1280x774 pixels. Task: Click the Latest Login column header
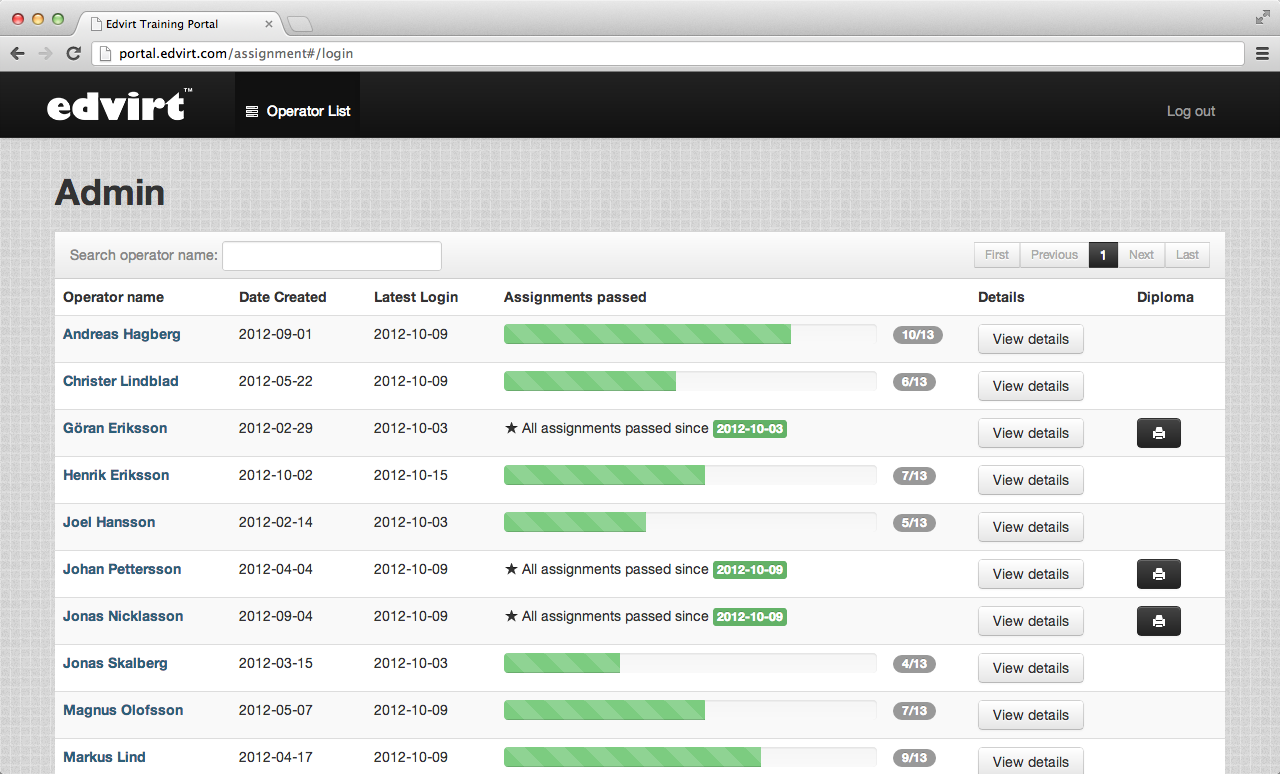pyautogui.click(x=416, y=297)
